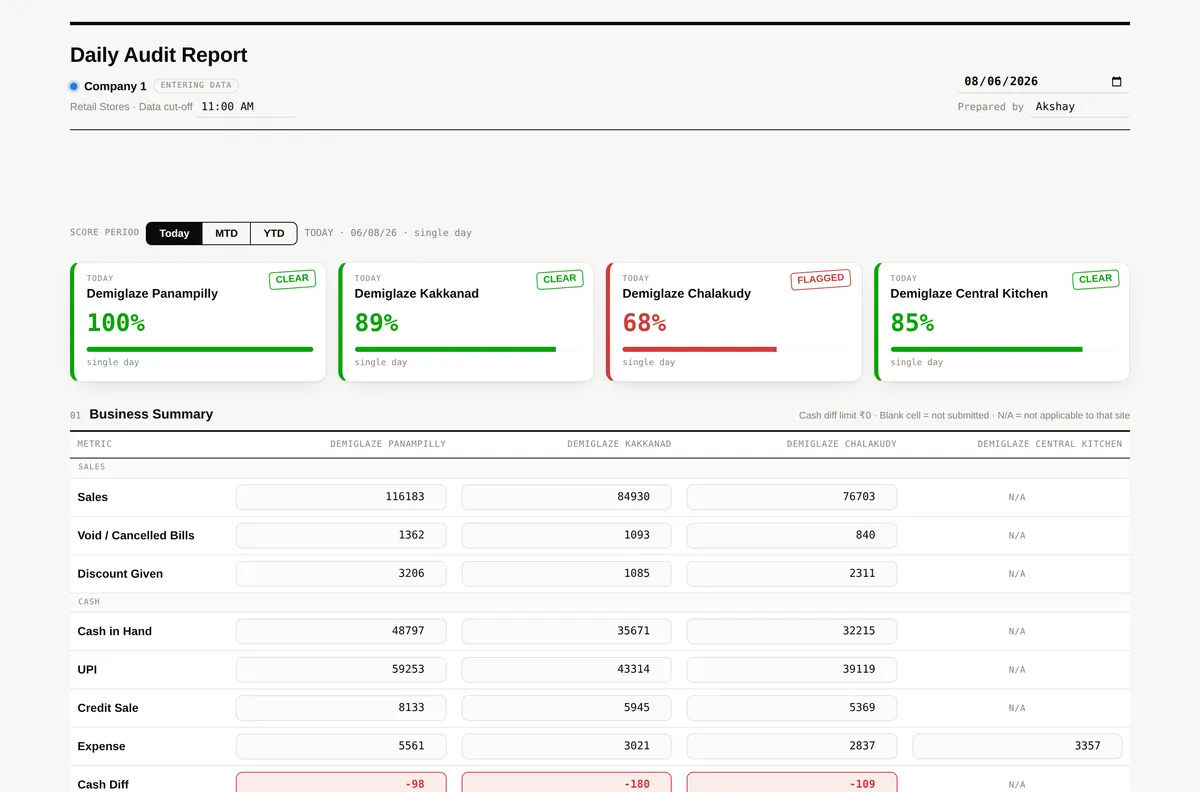Edit Central Kitchen Expense value 3357
This screenshot has height=792, width=1200.
[x=1017, y=746]
